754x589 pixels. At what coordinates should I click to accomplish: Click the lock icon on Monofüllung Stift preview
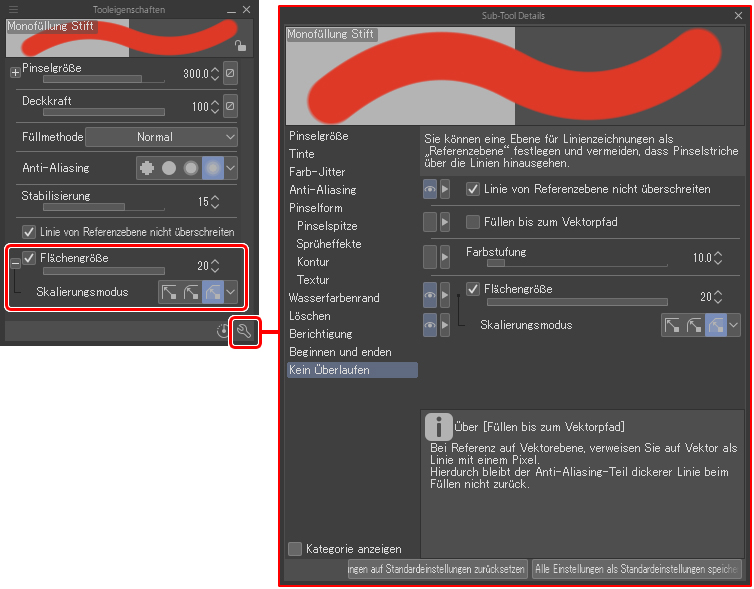pyautogui.click(x=239, y=45)
